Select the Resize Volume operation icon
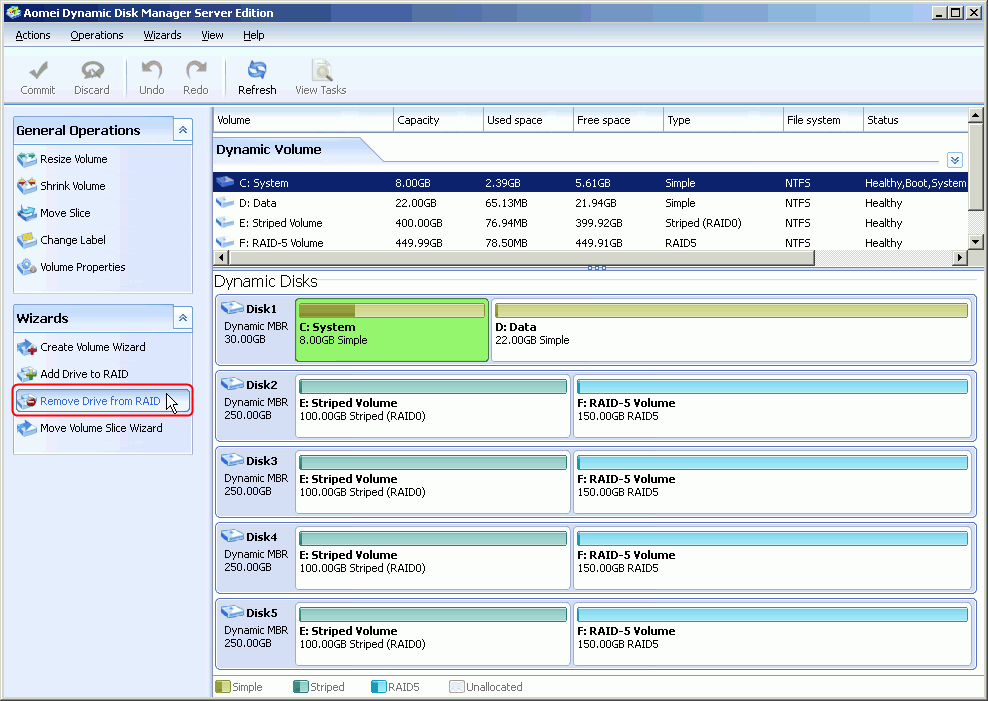This screenshot has width=988, height=701. pyautogui.click(x=27, y=159)
